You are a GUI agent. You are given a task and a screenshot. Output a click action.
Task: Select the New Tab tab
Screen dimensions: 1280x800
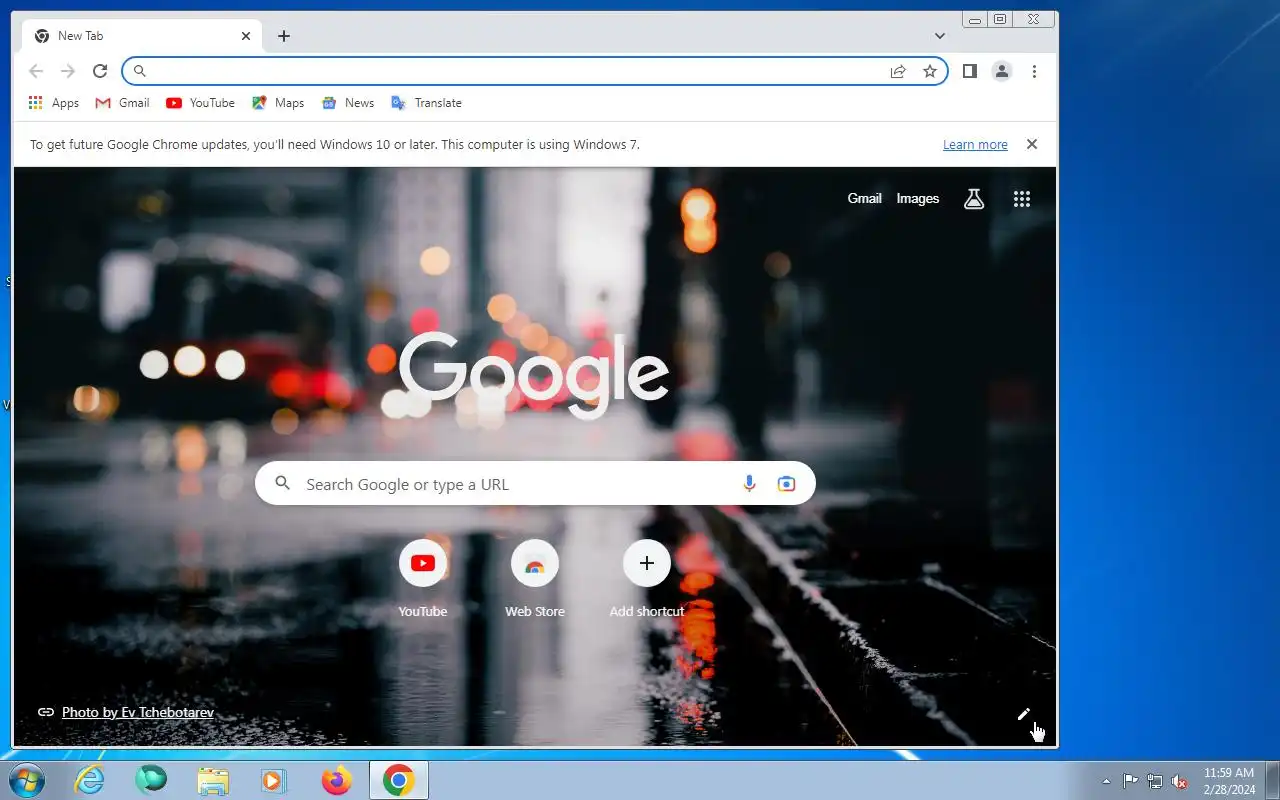tap(143, 36)
